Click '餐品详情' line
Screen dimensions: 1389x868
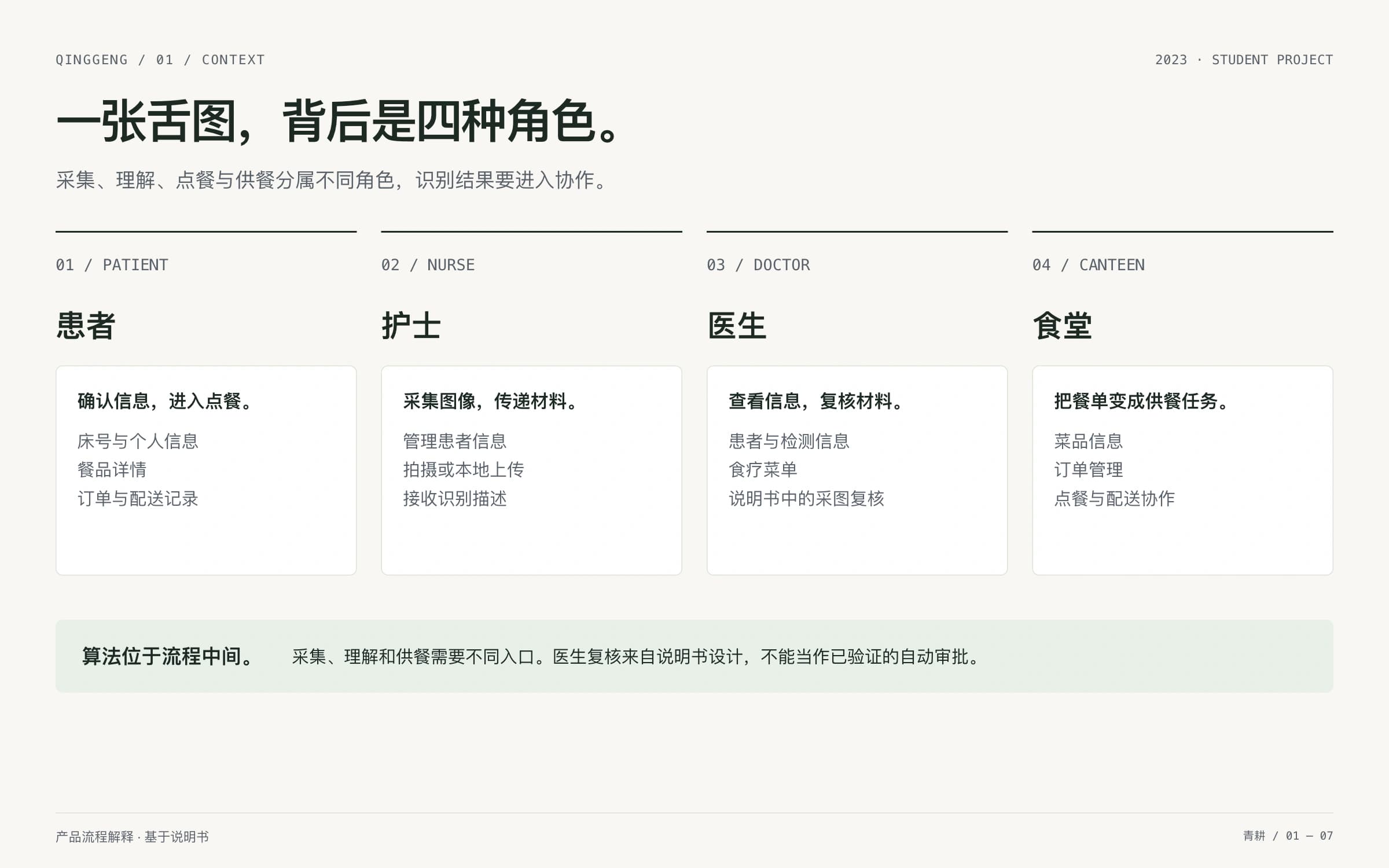coord(112,469)
